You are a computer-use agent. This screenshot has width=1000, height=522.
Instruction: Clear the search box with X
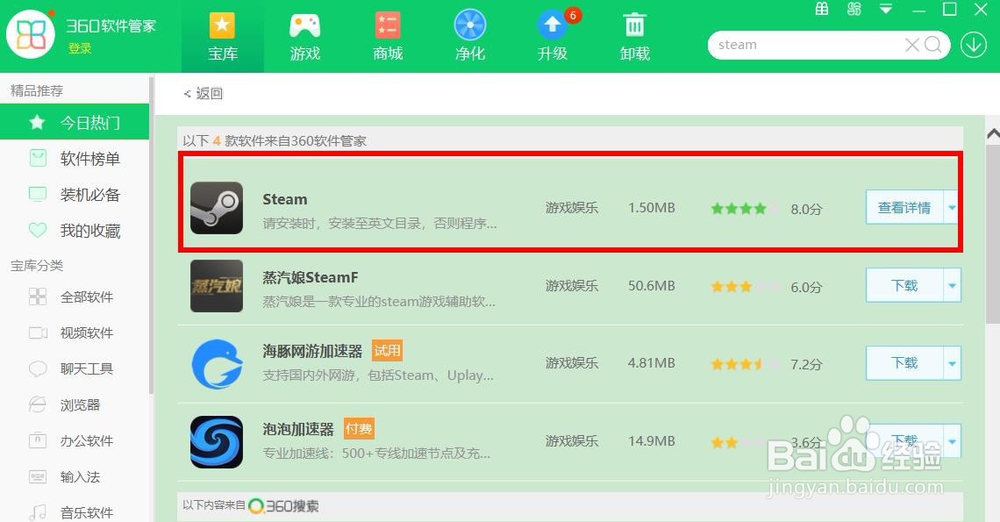913,45
